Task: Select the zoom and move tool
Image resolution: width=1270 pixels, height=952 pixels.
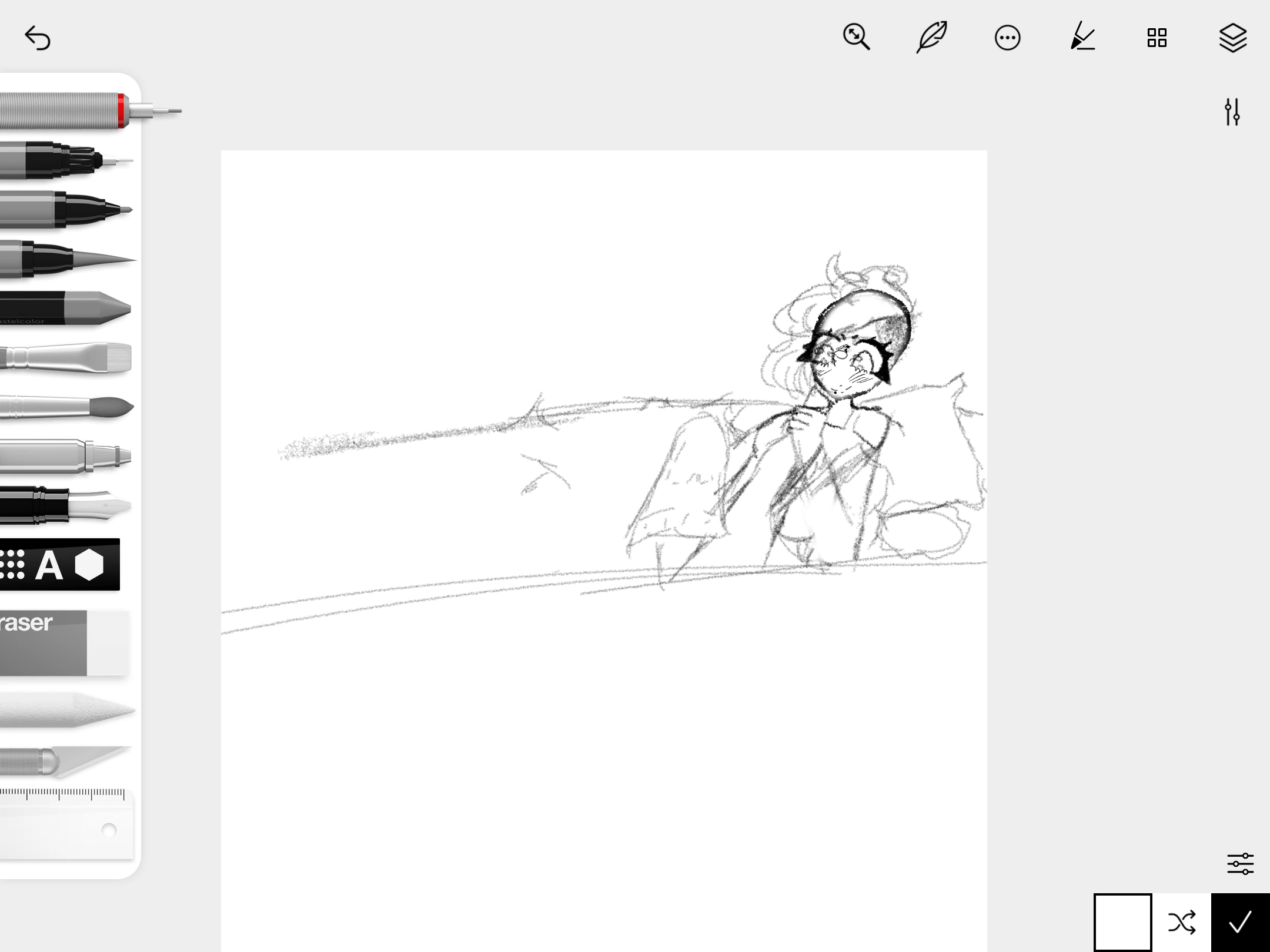Action: 856,37
